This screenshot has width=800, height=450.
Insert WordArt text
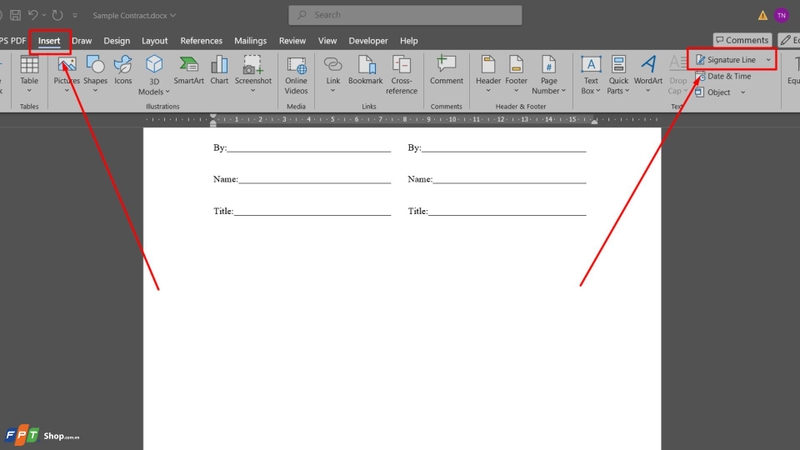point(648,74)
